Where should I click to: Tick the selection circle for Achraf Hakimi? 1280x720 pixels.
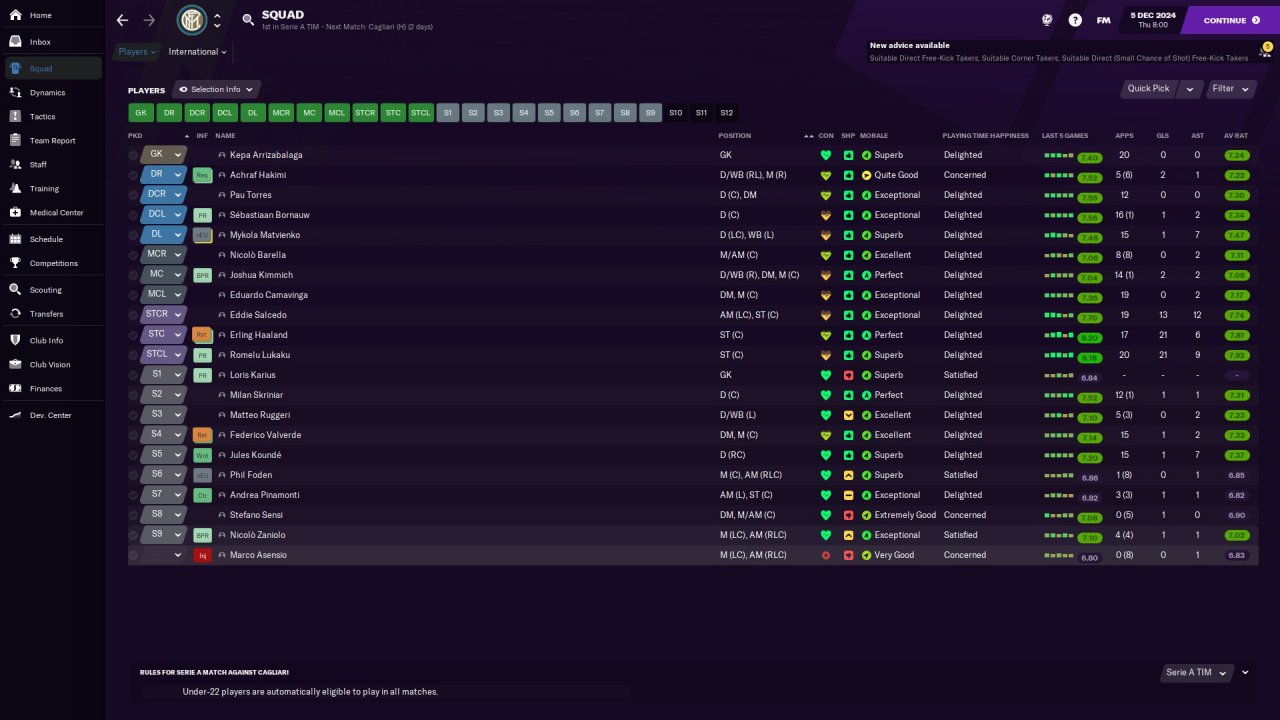pos(133,175)
